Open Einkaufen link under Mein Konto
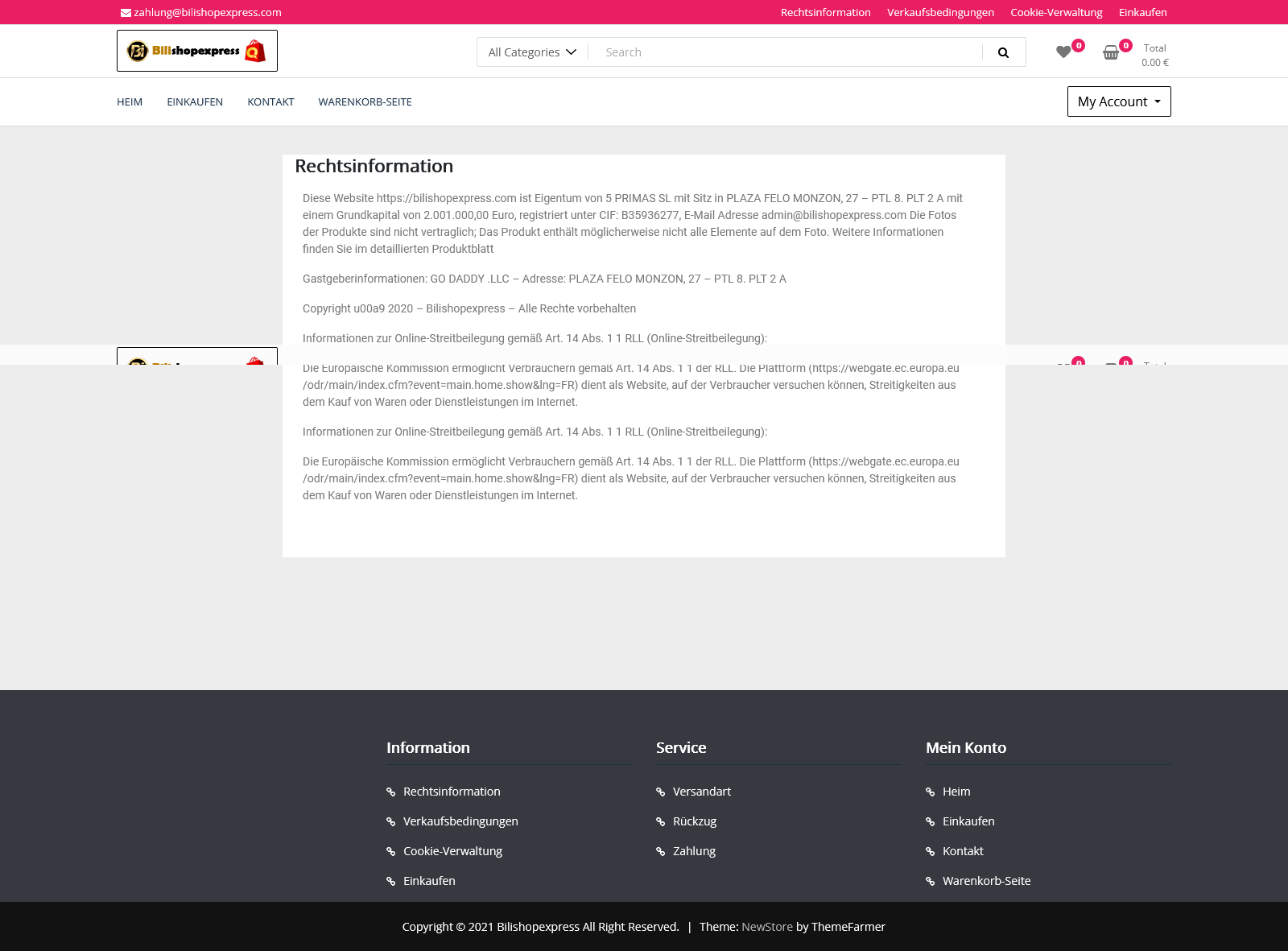Viewport: 1288px width, 951px height. pos(968,821)
